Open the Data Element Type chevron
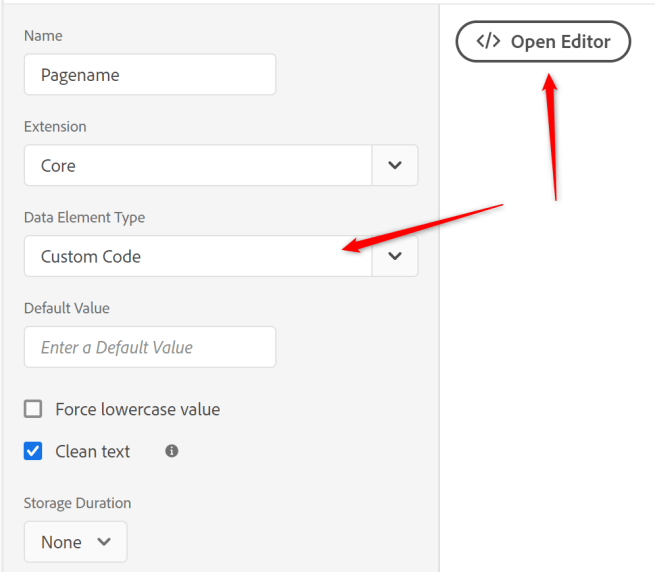The height and width of the screenshot is (572, 655). pos(395,256)
